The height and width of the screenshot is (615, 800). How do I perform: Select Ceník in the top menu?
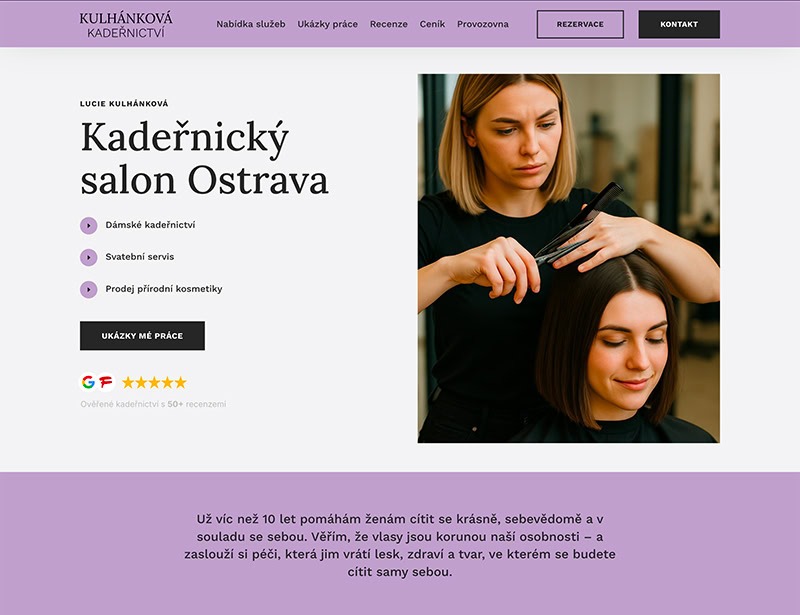click(432, 24)
